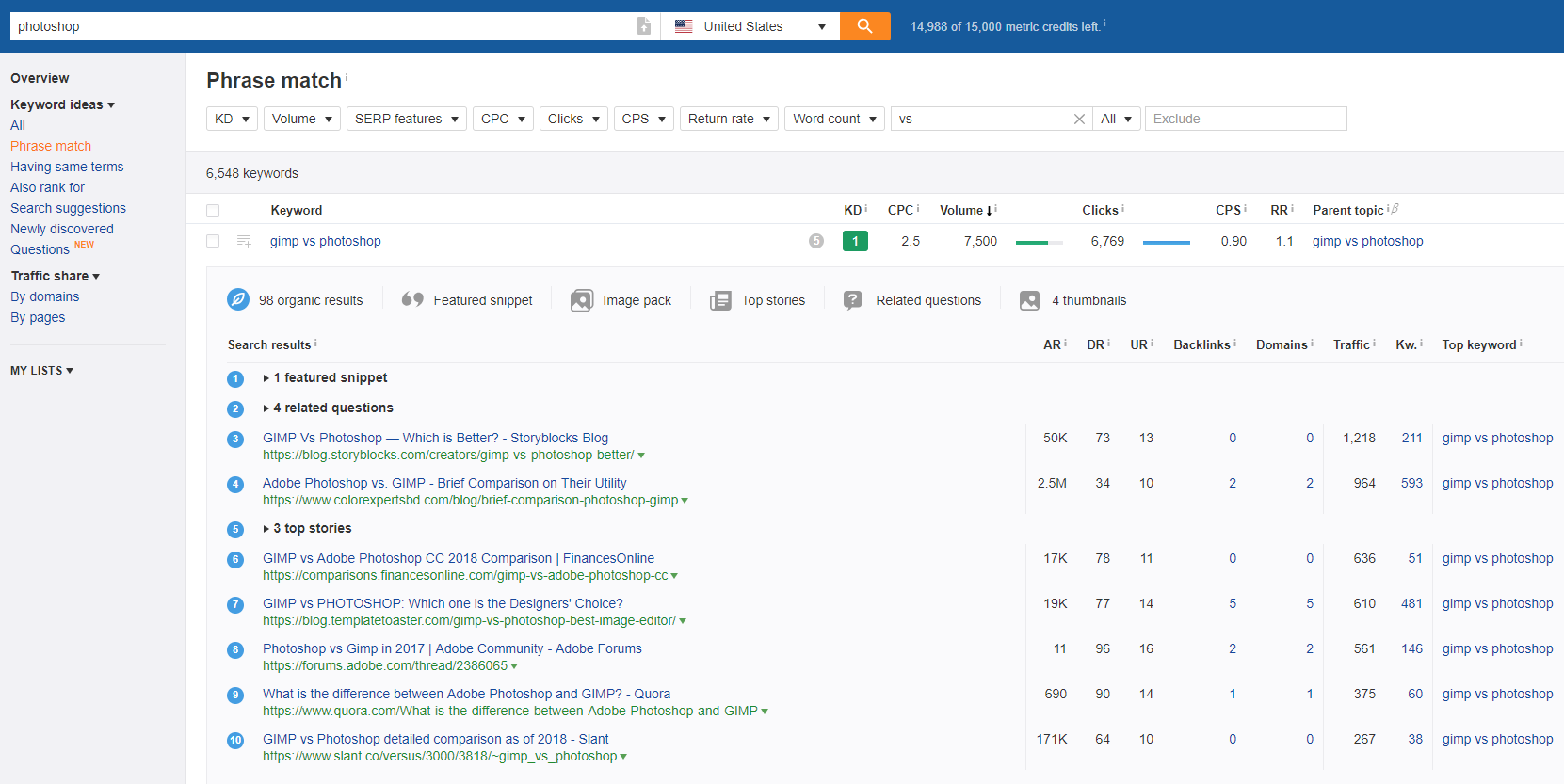Viewport: 1564px width, 784px height.
Task: Check the box for gimp vs photoshop row
Action: (213, 241)
